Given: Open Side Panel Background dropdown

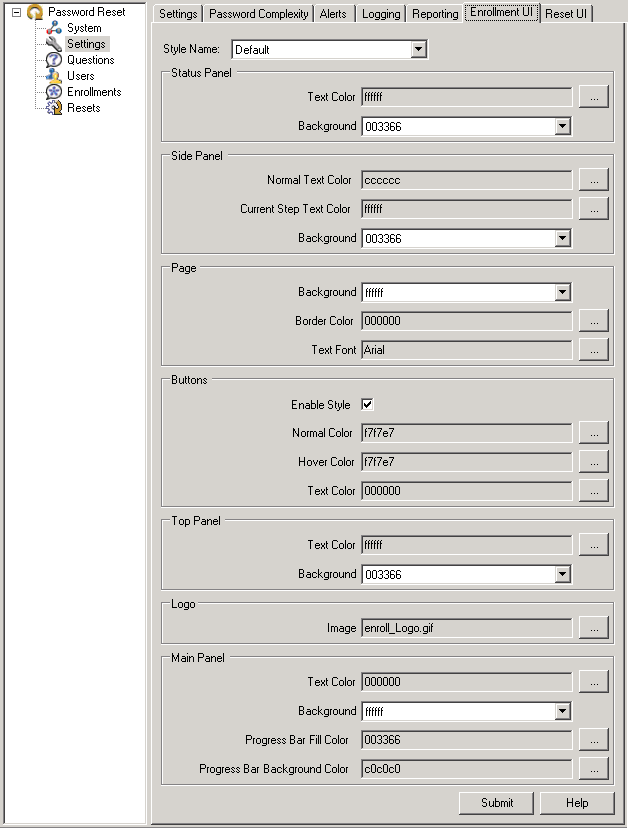Looking at the screenshot, I should pyautogui.click(x=563, y=238).
